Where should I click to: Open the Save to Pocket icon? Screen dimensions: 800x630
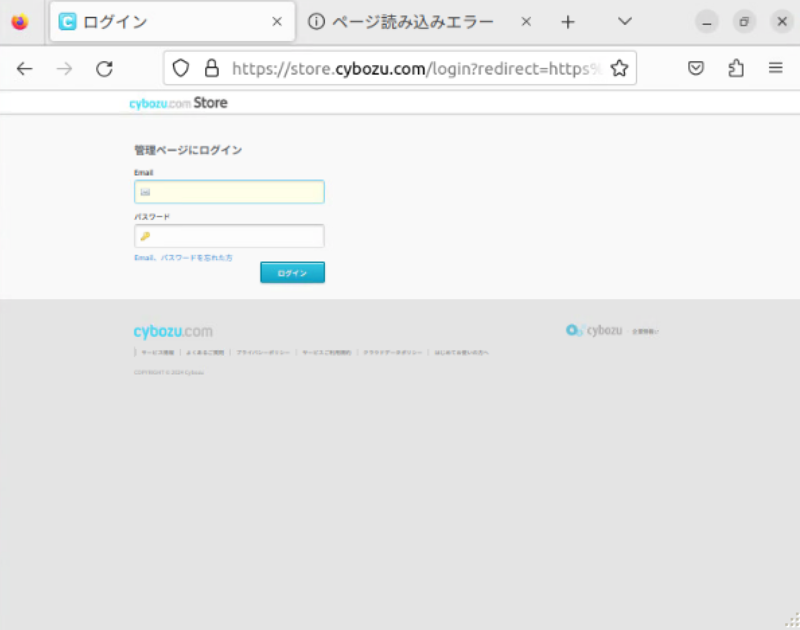[696, 68]
